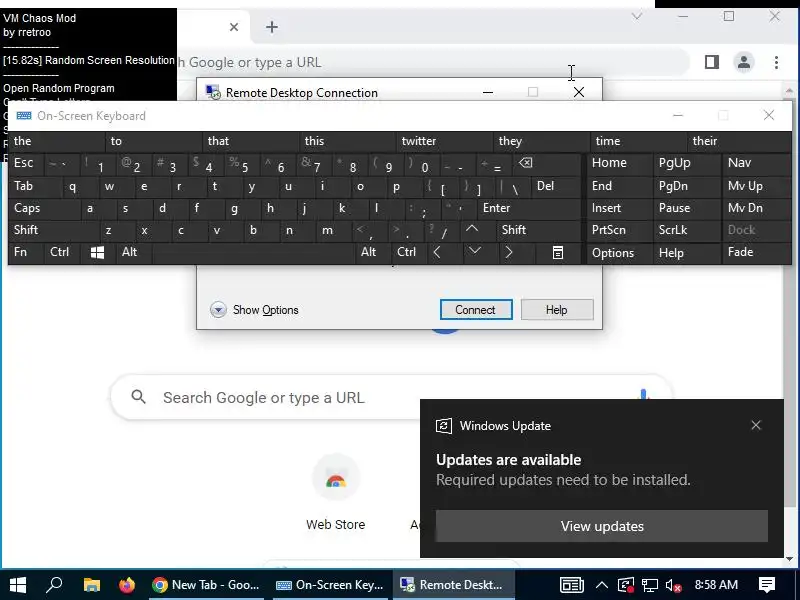Click the Windows logo key on keyboard
800x600 pixels.
97,252
